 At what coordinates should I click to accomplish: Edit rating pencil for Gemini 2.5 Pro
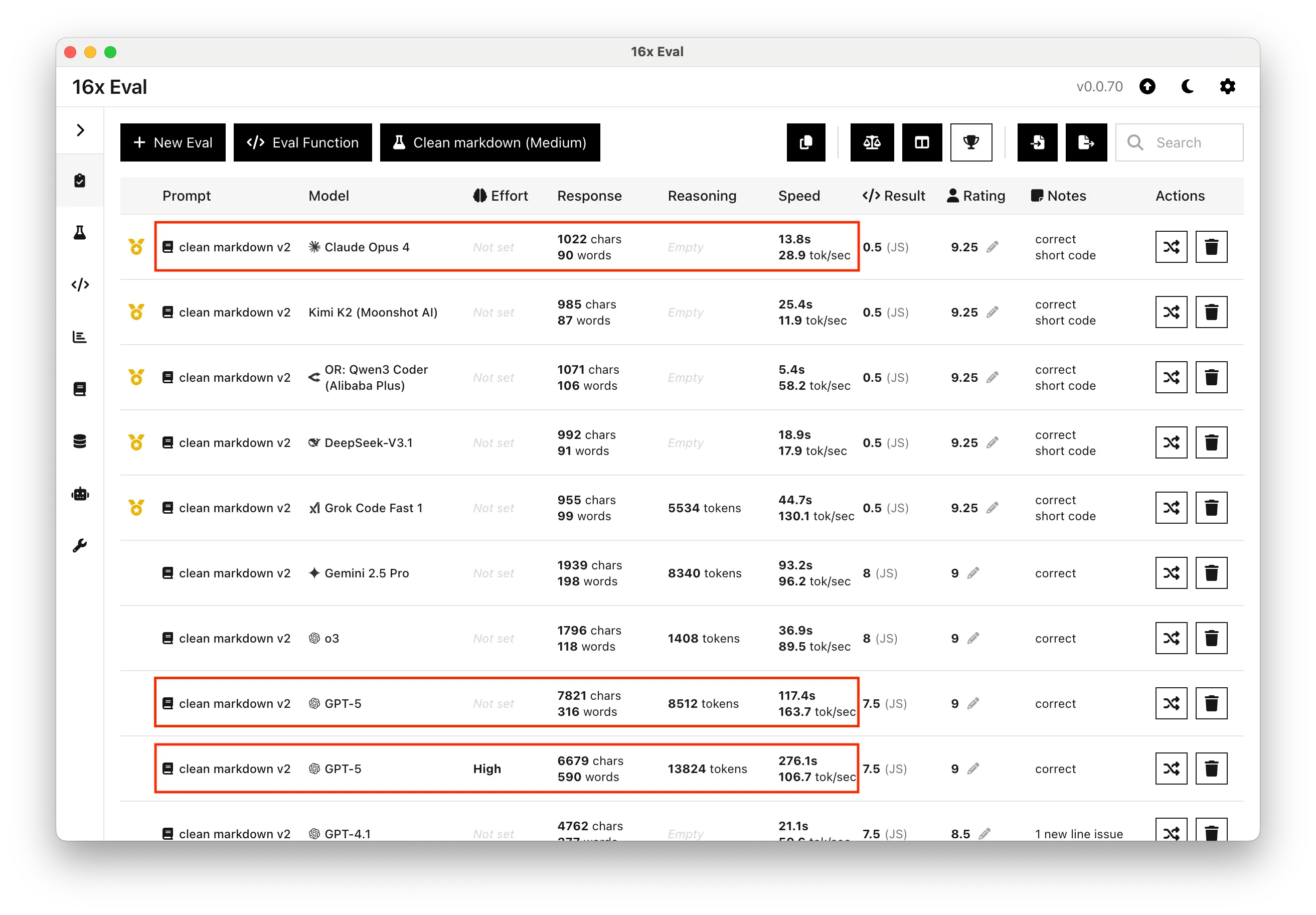tap(973, 573)
